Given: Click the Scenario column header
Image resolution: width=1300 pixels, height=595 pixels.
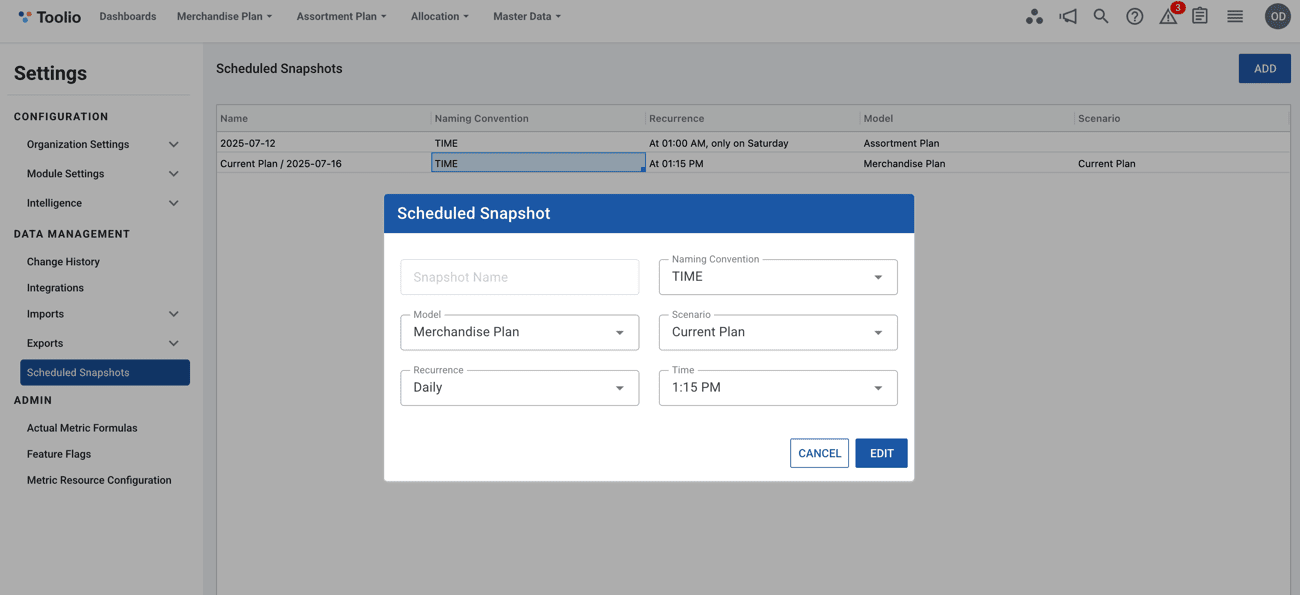Looking at the screenshot, I should [x=1182, y=118].
